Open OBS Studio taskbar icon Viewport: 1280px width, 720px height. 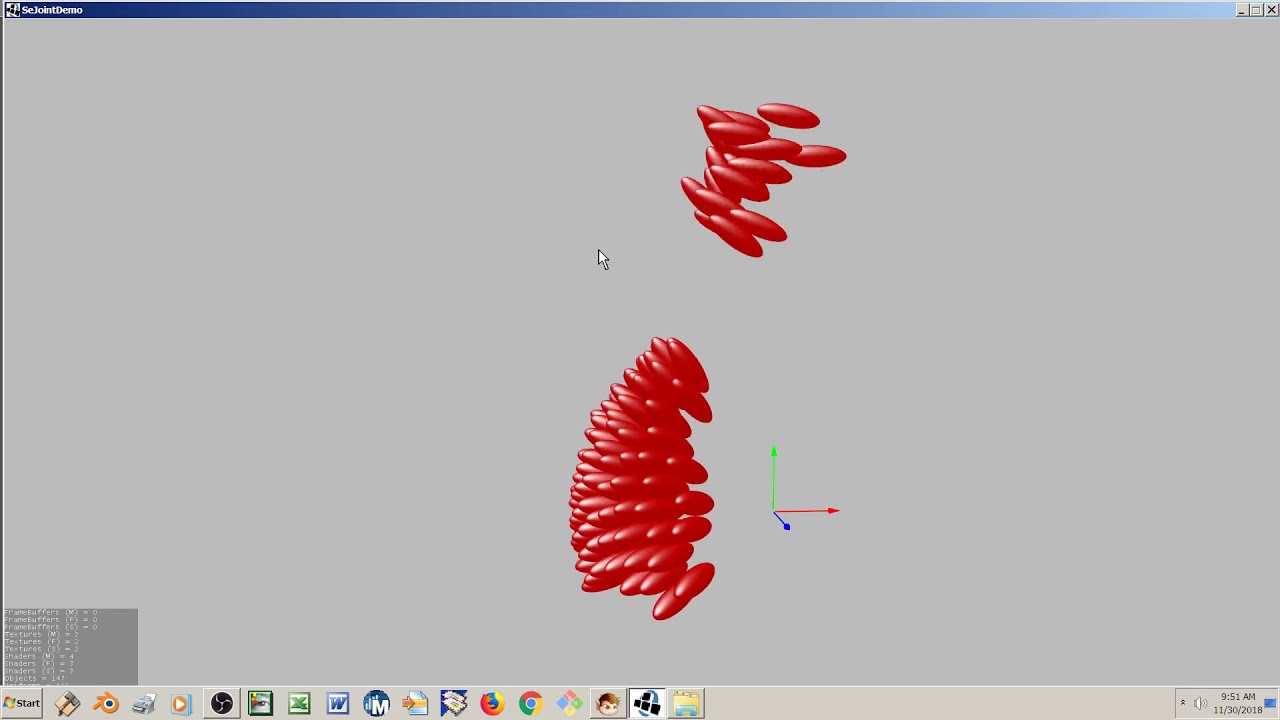point(221,704)
